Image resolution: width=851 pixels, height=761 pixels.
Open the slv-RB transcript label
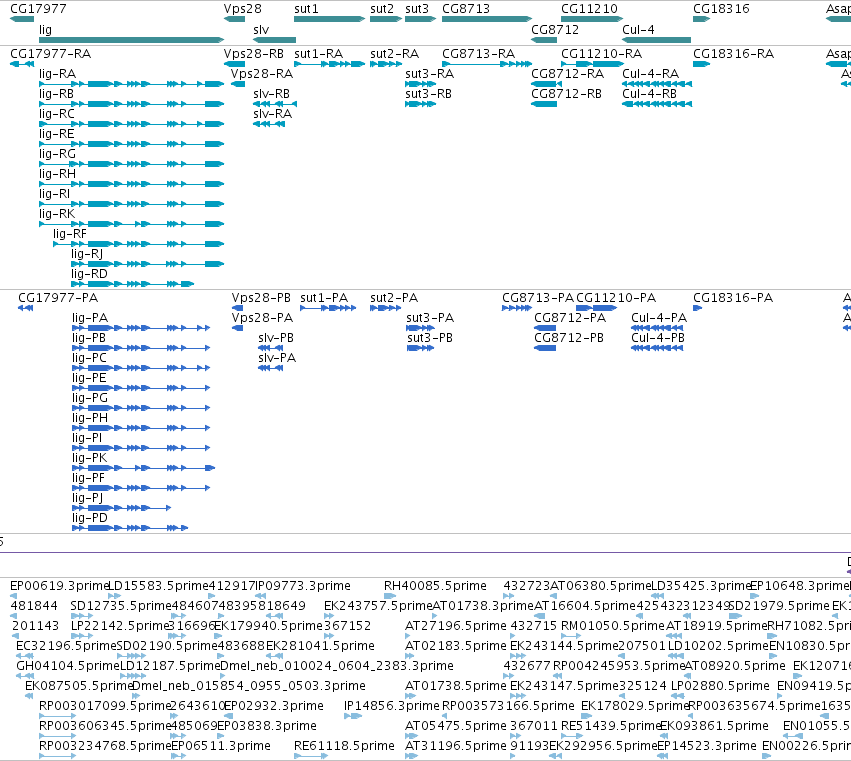[271, 94]
